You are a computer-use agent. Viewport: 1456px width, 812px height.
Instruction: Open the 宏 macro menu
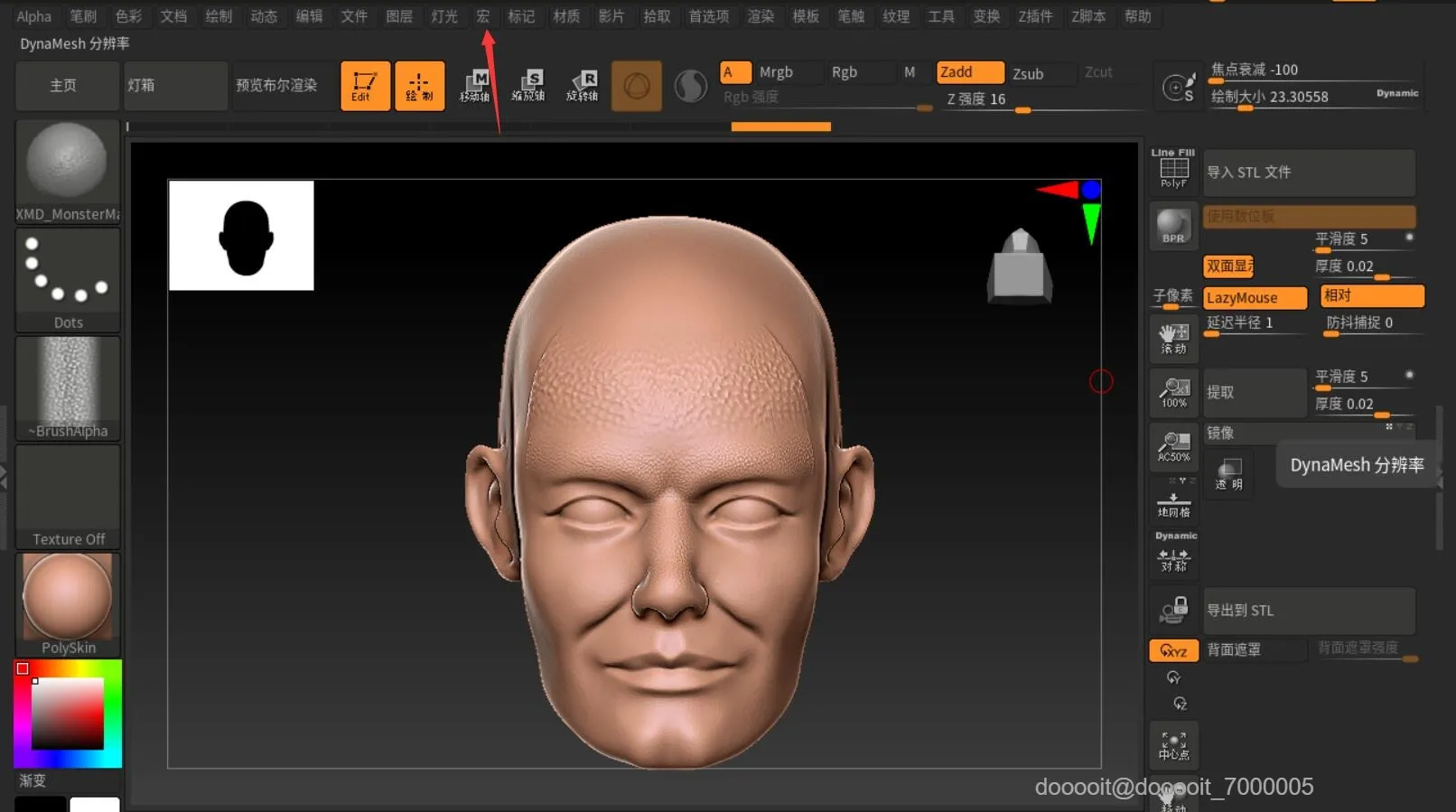tap(483, 16)
